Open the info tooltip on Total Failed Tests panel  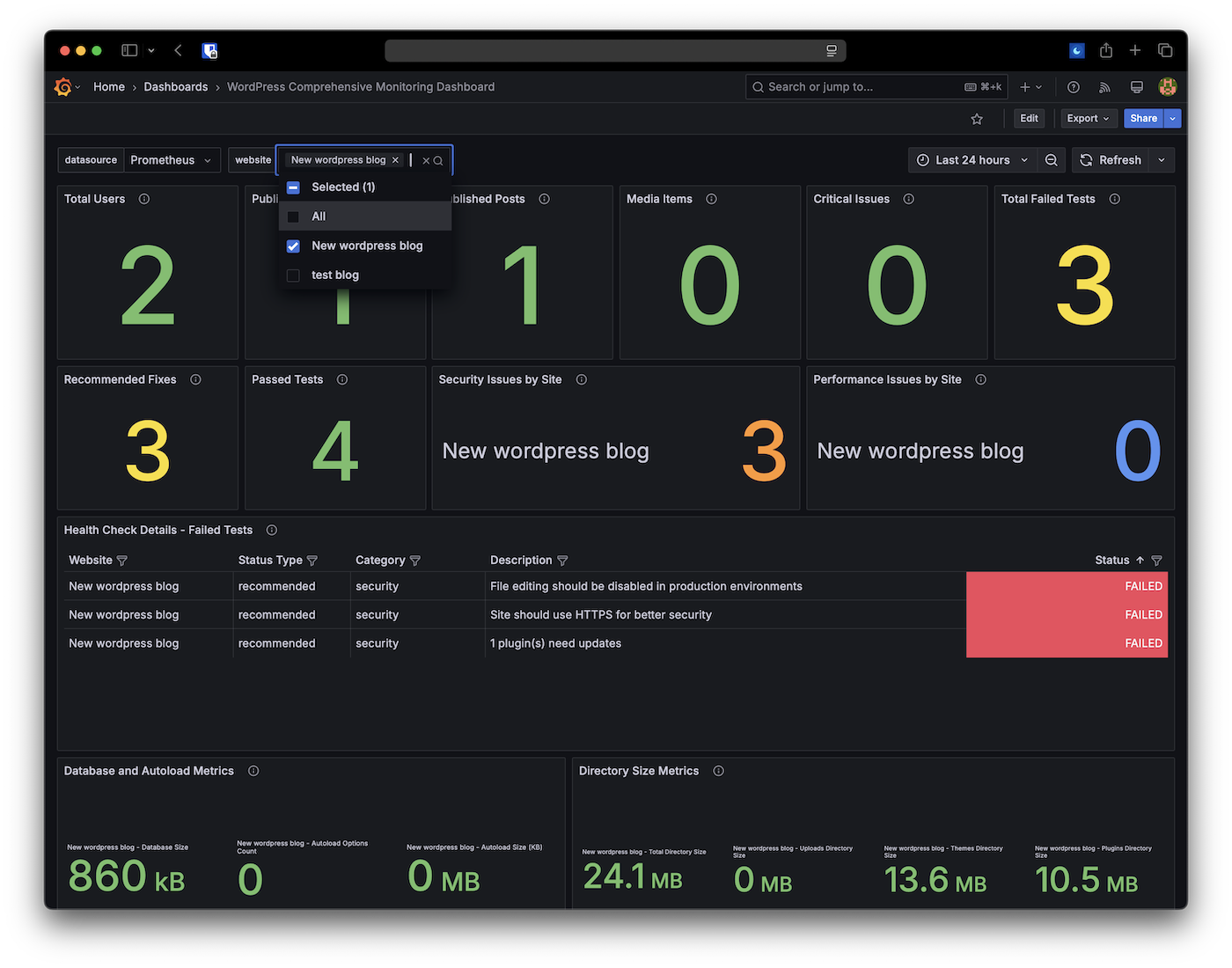coord(1114,199)
